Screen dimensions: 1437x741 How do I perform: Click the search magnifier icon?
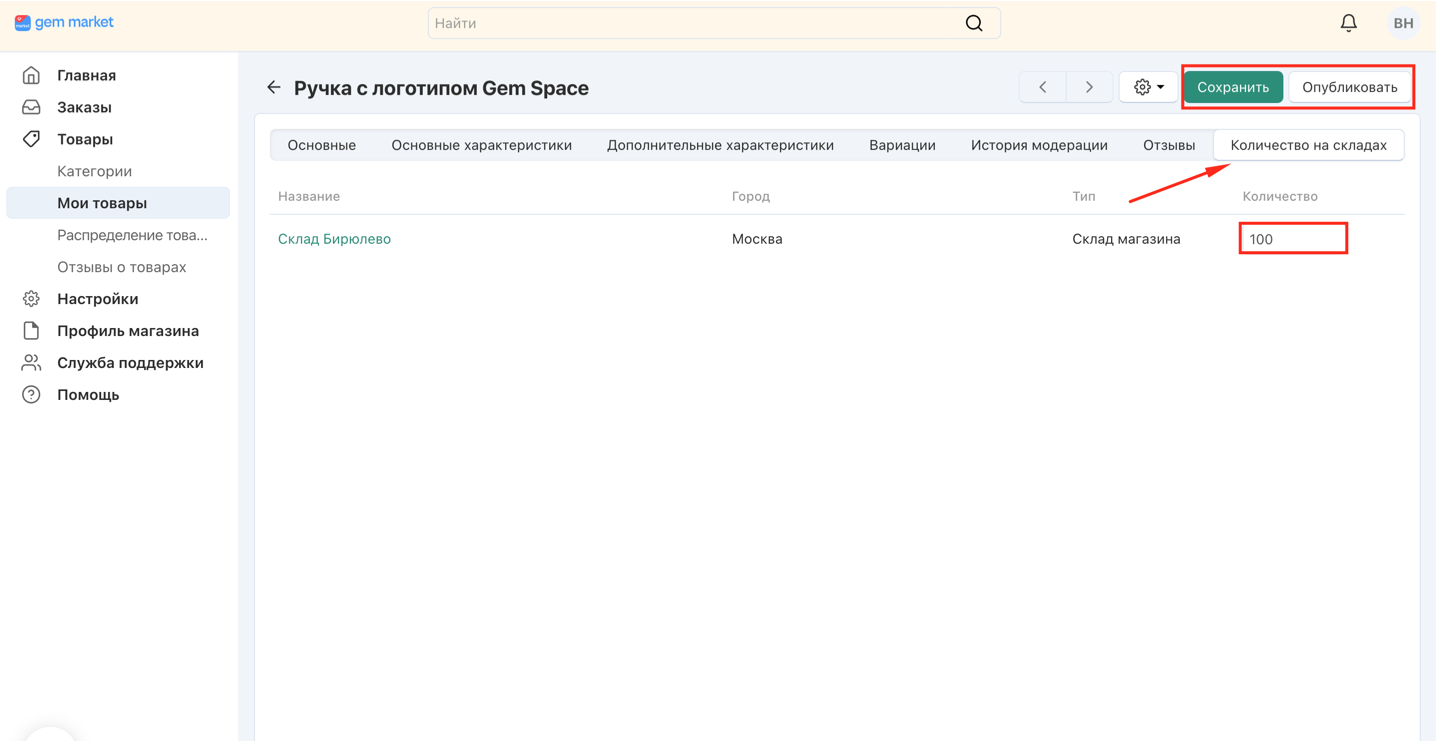(974, 23)
